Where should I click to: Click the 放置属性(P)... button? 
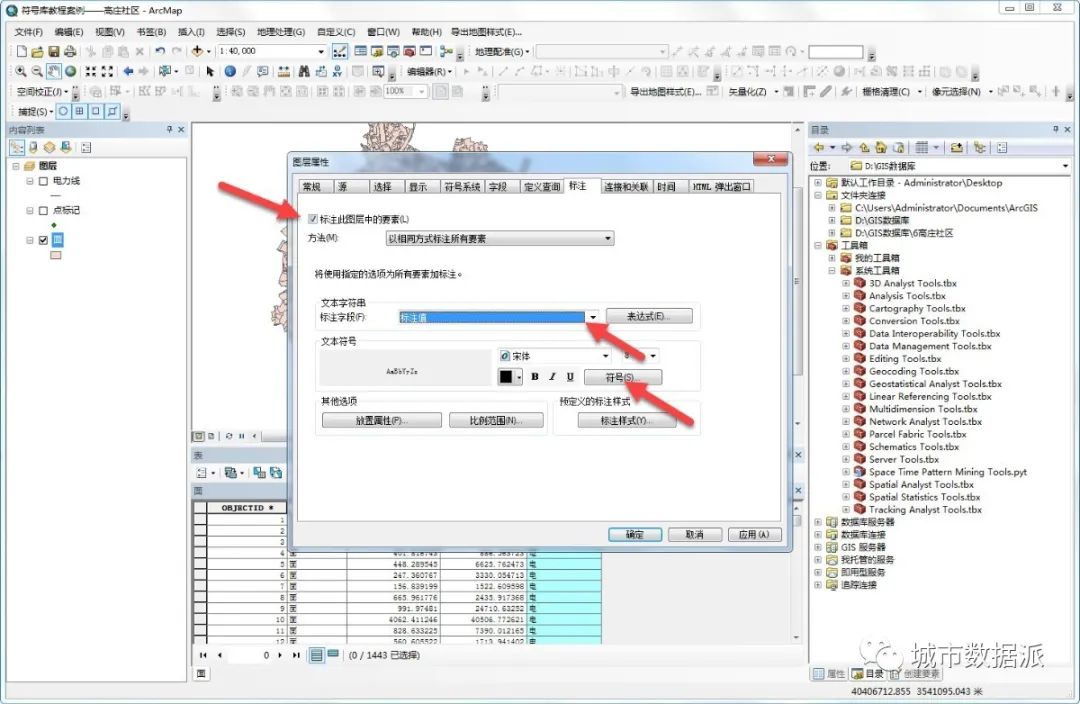pyautogui.click(x=382, y=420)
